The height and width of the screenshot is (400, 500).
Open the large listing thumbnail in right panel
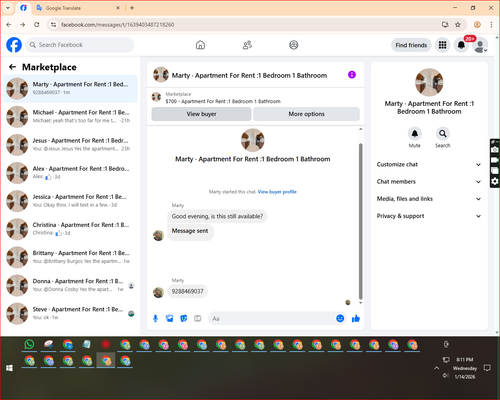tap(429, 82)
